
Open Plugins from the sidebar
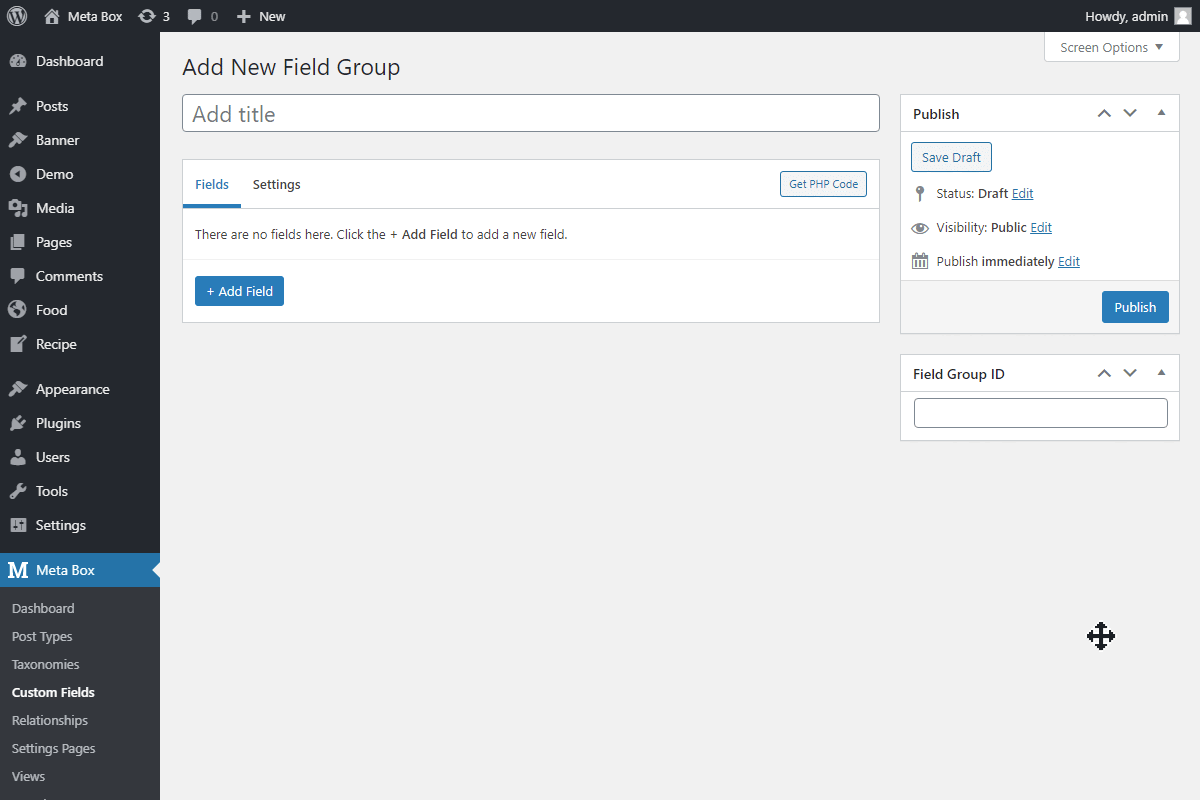pyautogui.click(x=58, y=423)
